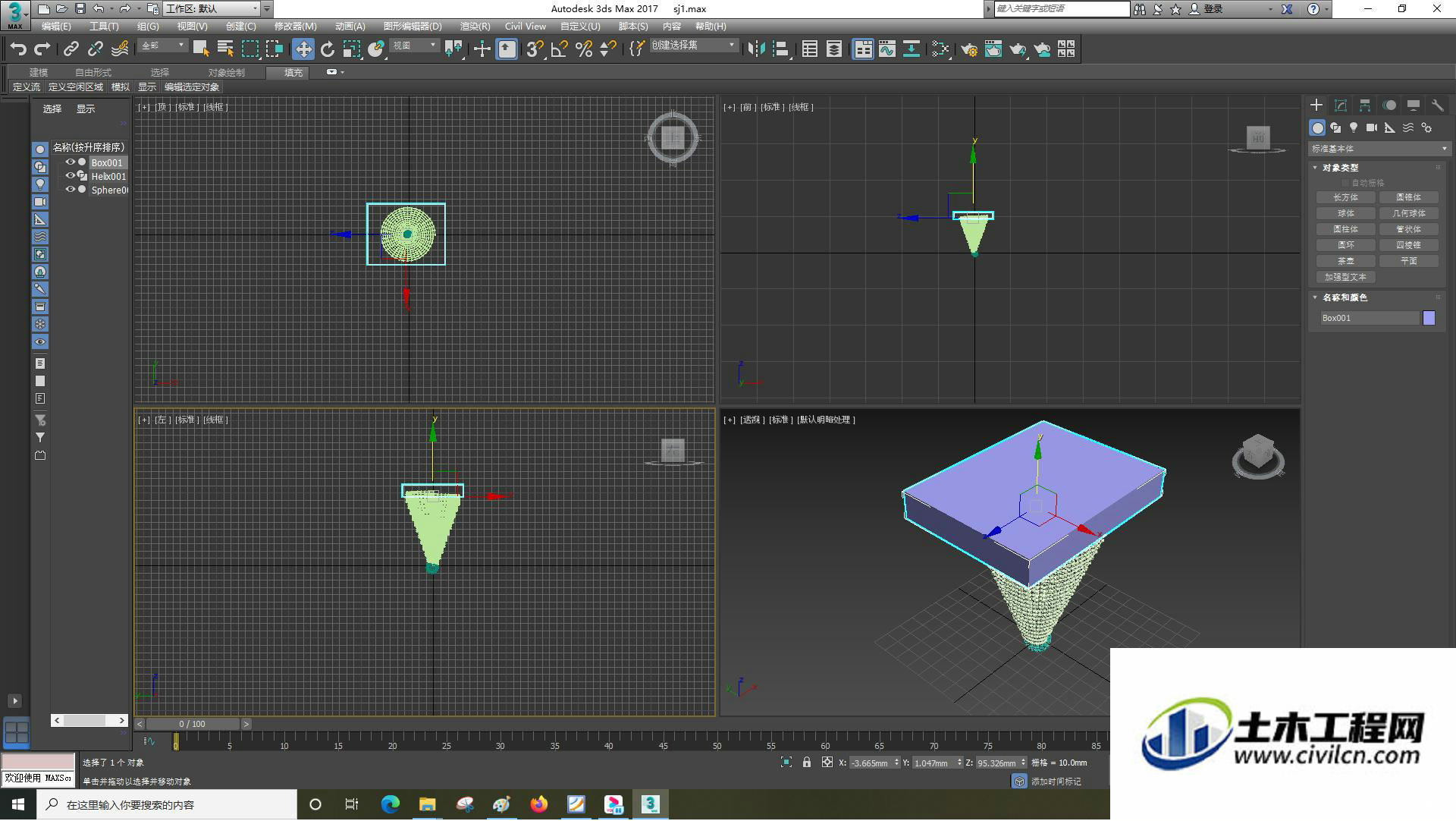This screenshot has width=1456, height=821.
Task: Toggle Angle Snap
Action: (x=560, y=49)
